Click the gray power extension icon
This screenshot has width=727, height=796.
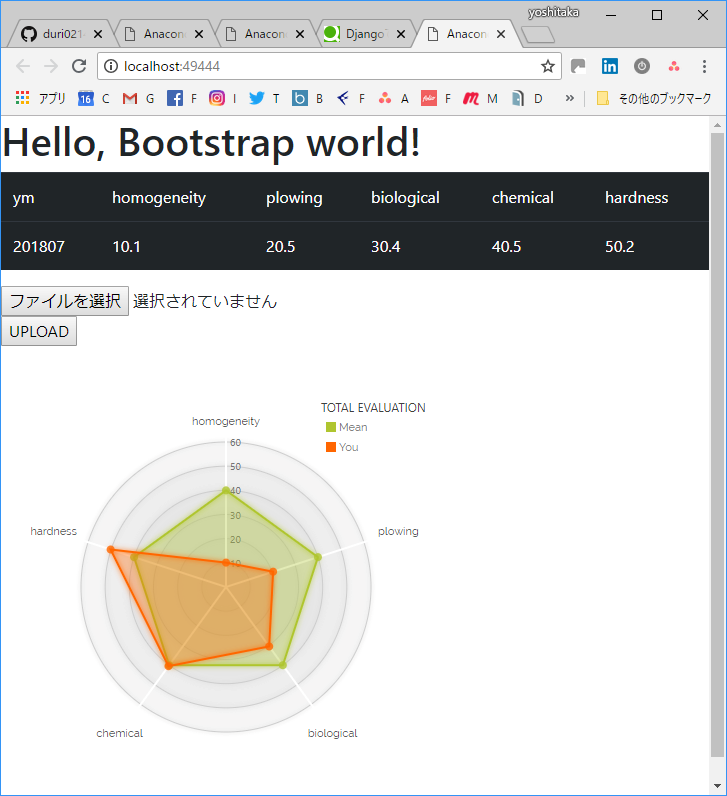[x=642, y=67]
